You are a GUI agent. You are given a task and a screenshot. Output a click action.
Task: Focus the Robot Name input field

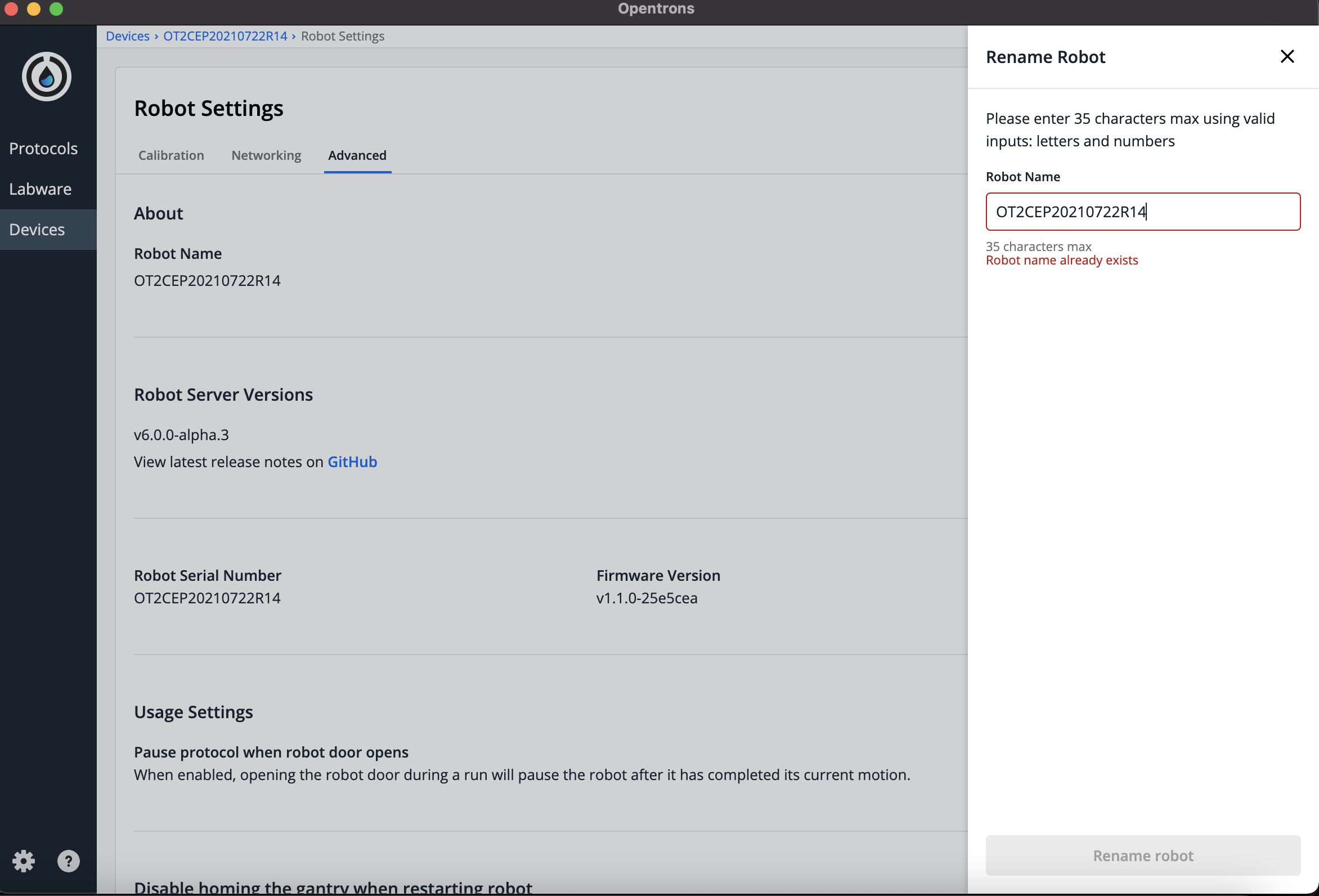click(x=1142, y=211)
